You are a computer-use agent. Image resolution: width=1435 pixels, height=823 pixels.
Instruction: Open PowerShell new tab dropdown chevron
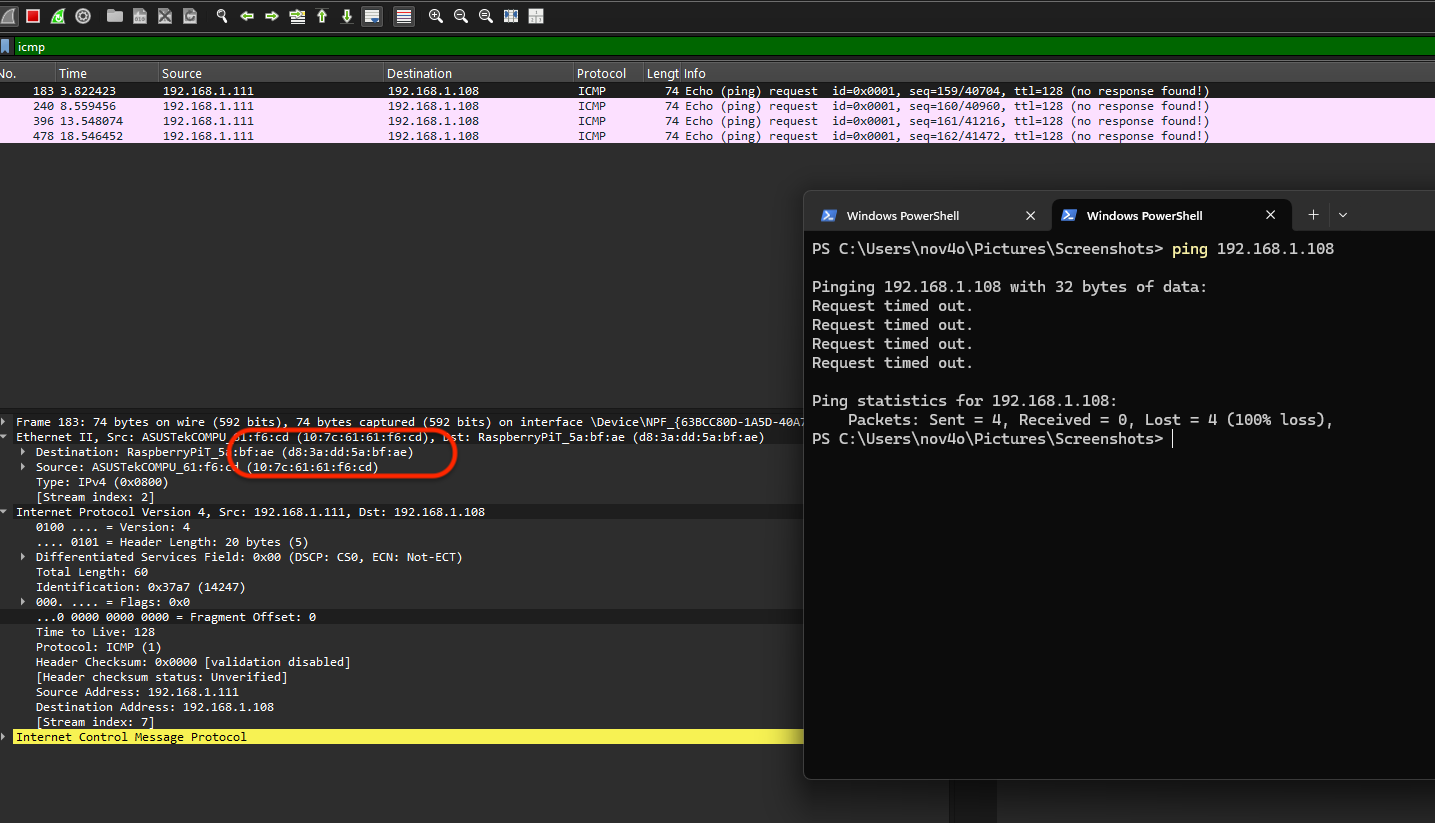point(1343,215)
